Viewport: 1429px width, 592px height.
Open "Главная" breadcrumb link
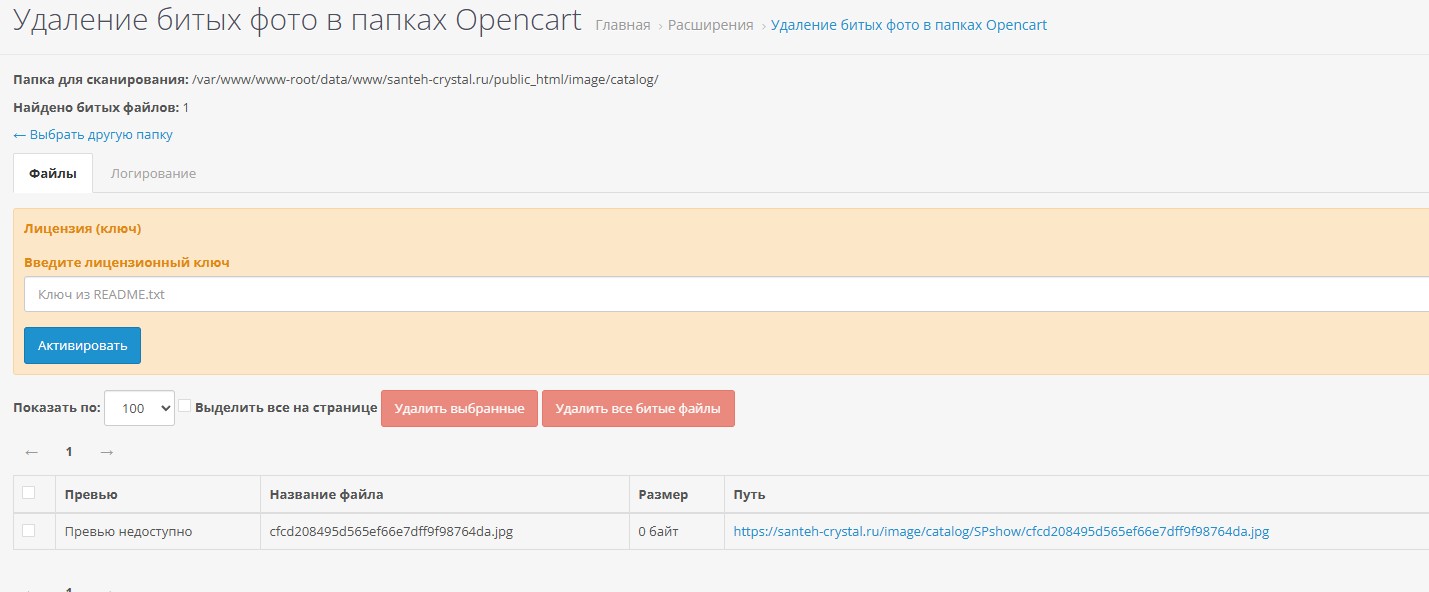coord(622,25)
